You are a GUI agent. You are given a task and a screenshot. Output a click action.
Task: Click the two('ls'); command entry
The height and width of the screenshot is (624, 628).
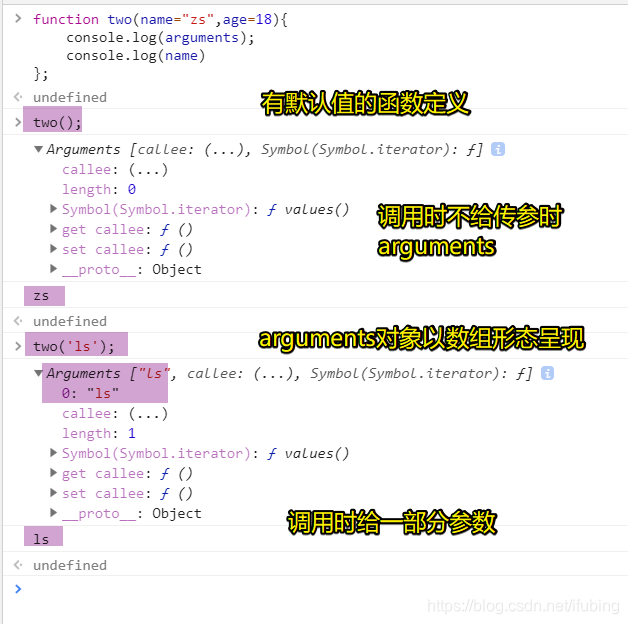74,346
